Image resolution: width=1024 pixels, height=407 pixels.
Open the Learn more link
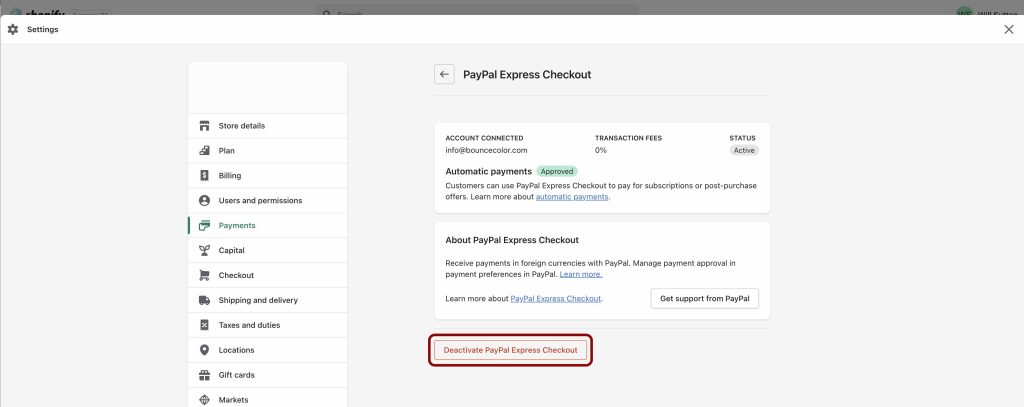click(x=581, y=274)
